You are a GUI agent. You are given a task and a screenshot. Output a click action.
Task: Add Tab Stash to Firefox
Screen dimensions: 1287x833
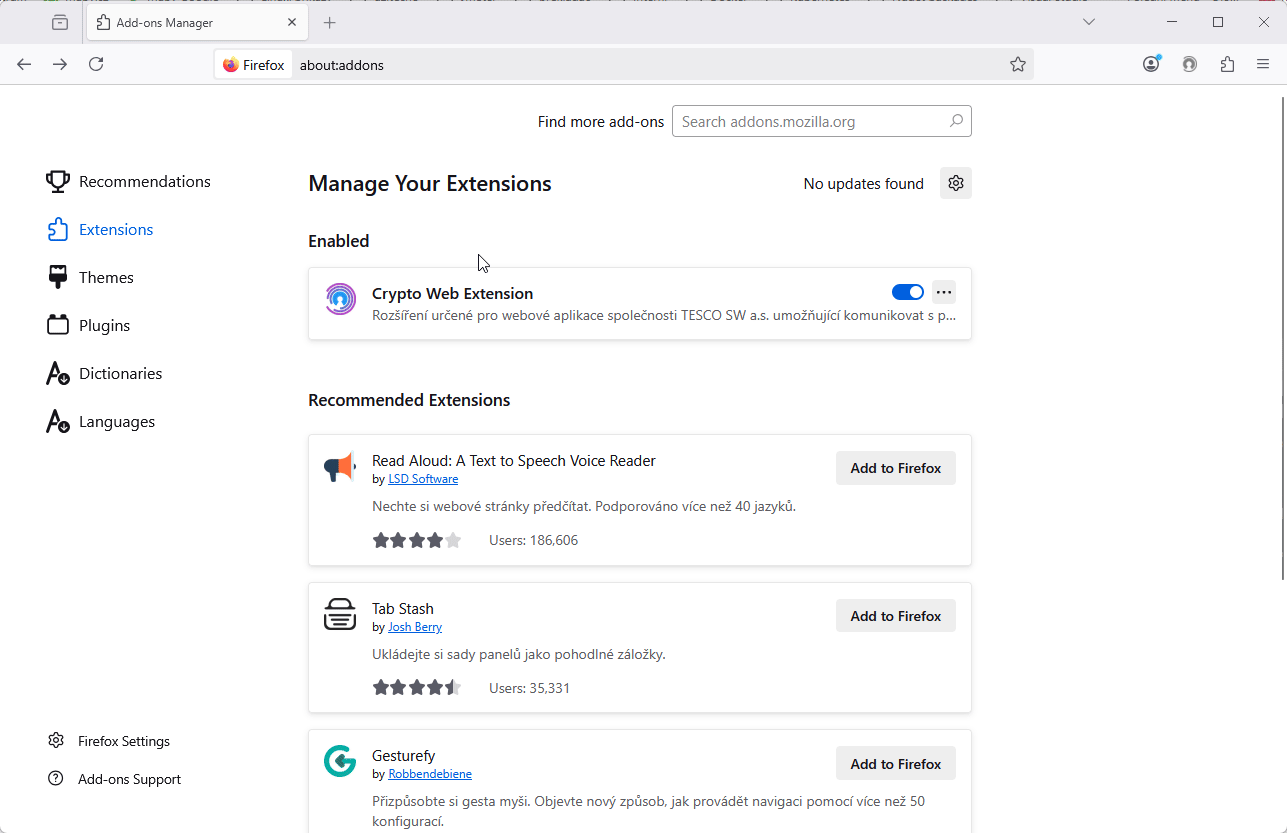[896, 616]
